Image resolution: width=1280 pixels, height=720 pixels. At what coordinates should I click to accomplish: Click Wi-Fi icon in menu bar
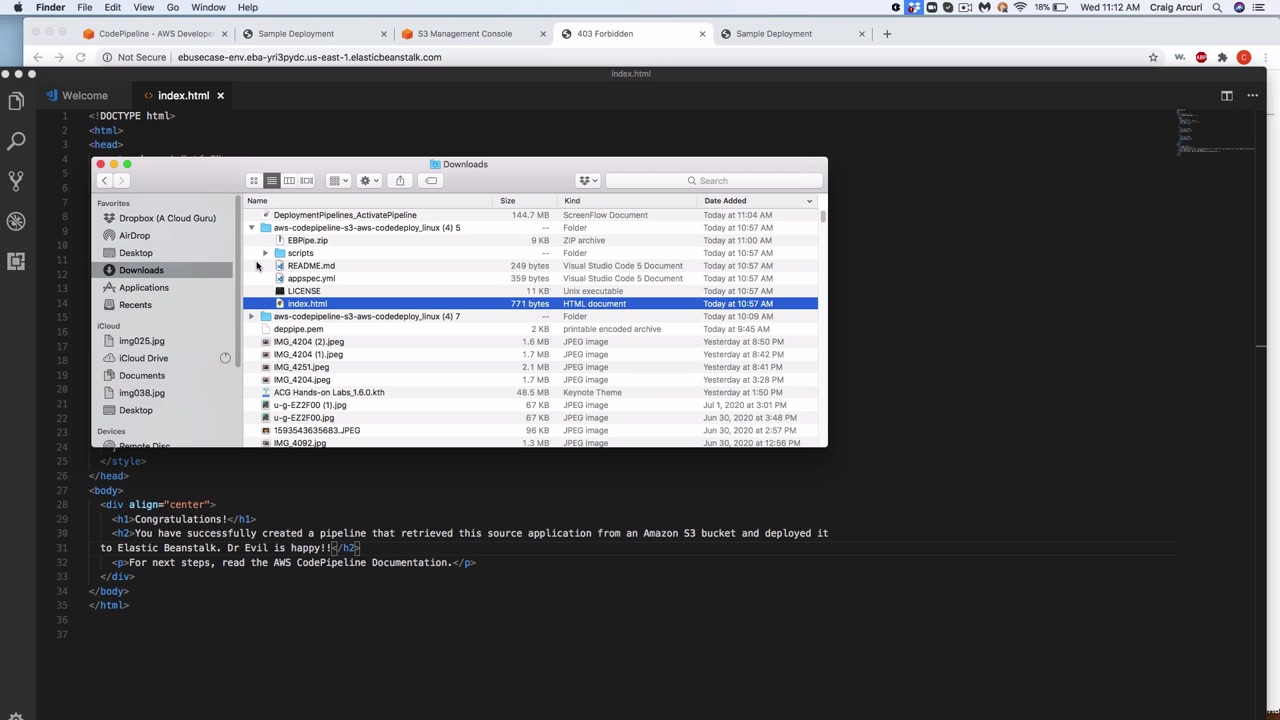click(1020, 8)
